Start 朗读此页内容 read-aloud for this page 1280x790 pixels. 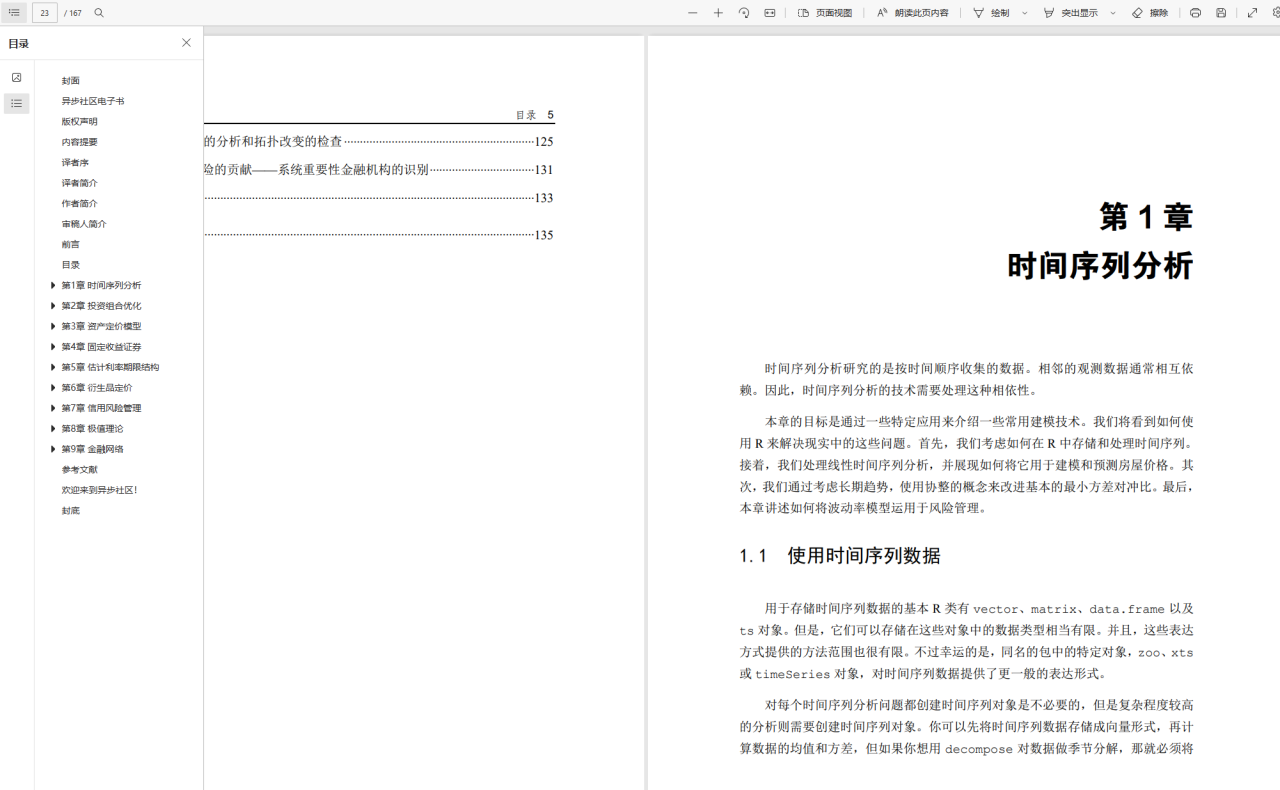pos(912,12)
